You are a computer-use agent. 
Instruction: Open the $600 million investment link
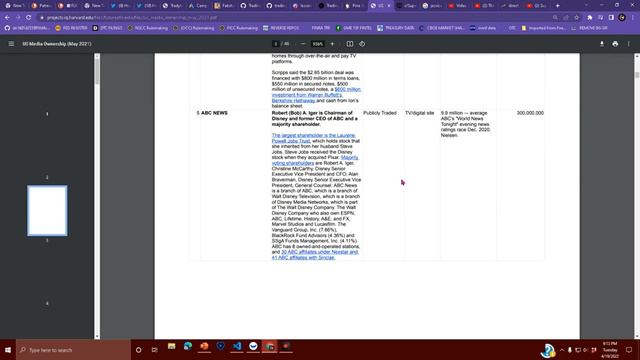click(x=316, y=95)
